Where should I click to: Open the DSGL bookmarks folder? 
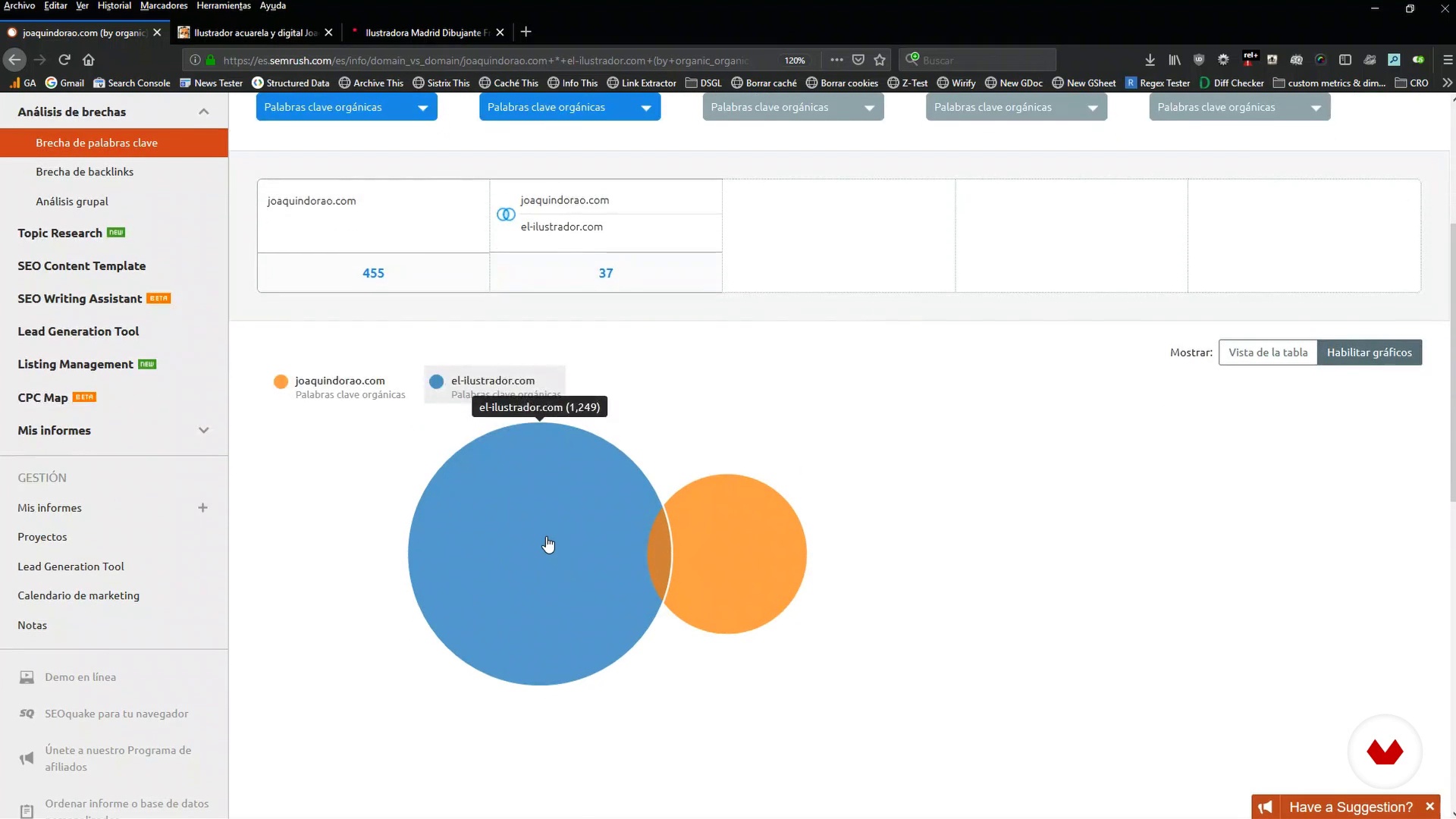pyautogui.click(x=703, y=83)
